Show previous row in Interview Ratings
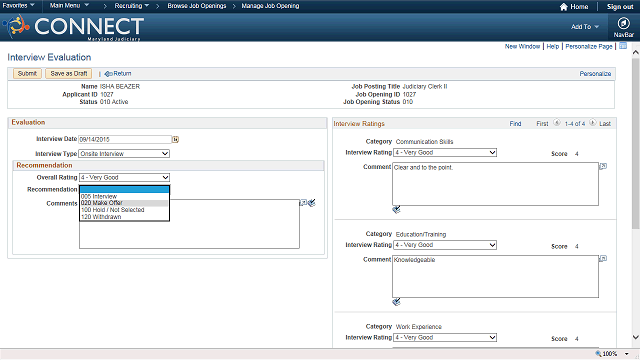 pyautogui.click(x=557, y=123)
